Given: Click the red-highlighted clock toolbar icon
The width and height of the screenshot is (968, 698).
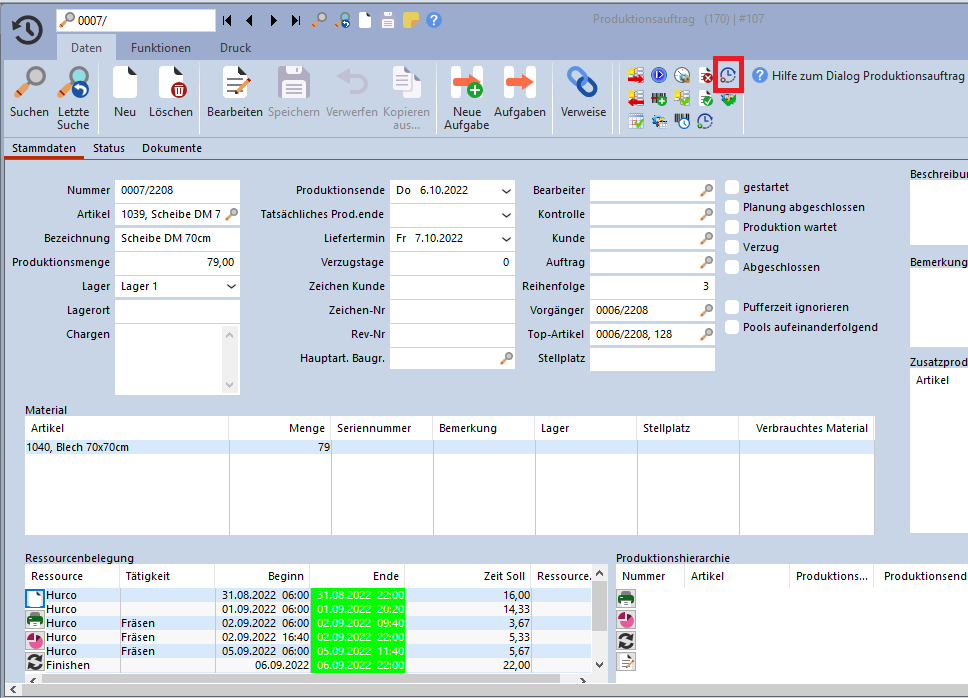Looking at the screenshot, I should 729,75.
